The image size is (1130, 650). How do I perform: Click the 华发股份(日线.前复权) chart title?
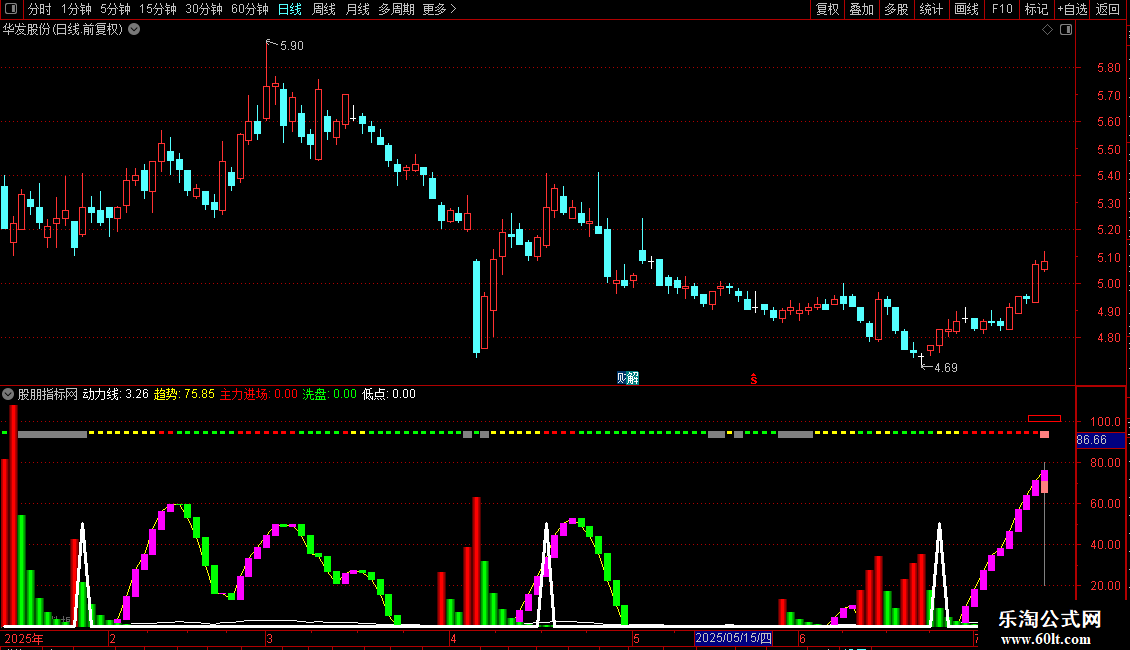click(63, 30)
